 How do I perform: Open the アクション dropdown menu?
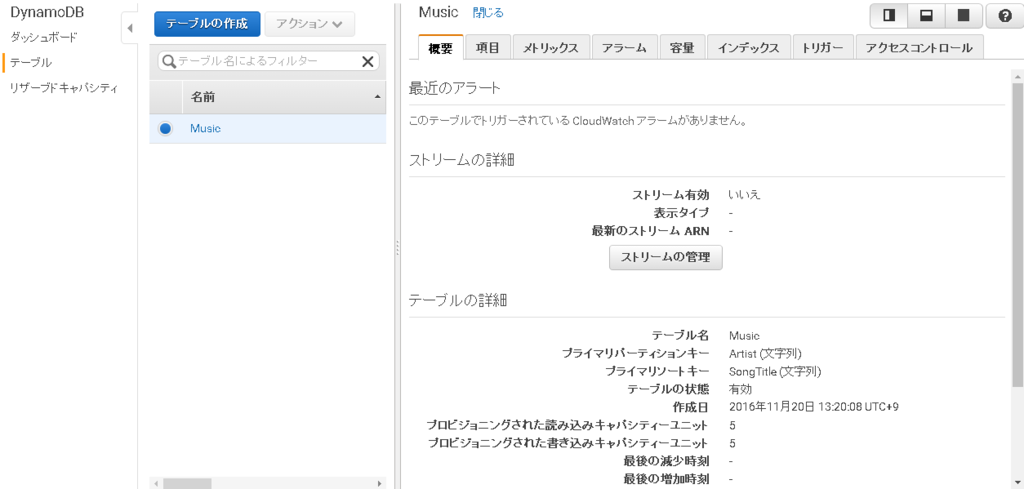[x=310, y=24]
